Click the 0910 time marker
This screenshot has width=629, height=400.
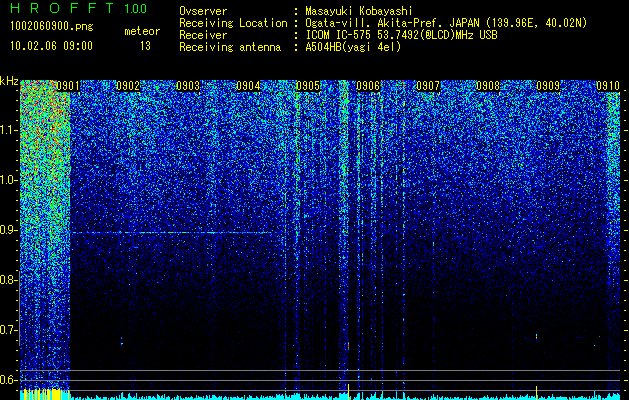click(608, 86)
